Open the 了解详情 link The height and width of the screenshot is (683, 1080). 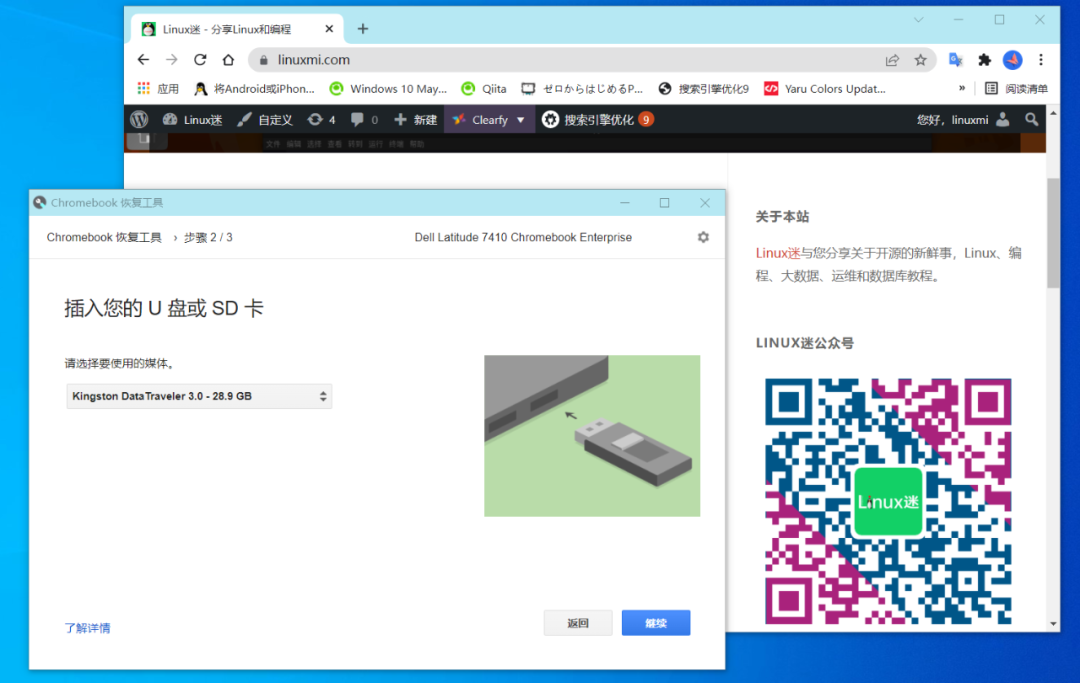click(x=87, y=627)
